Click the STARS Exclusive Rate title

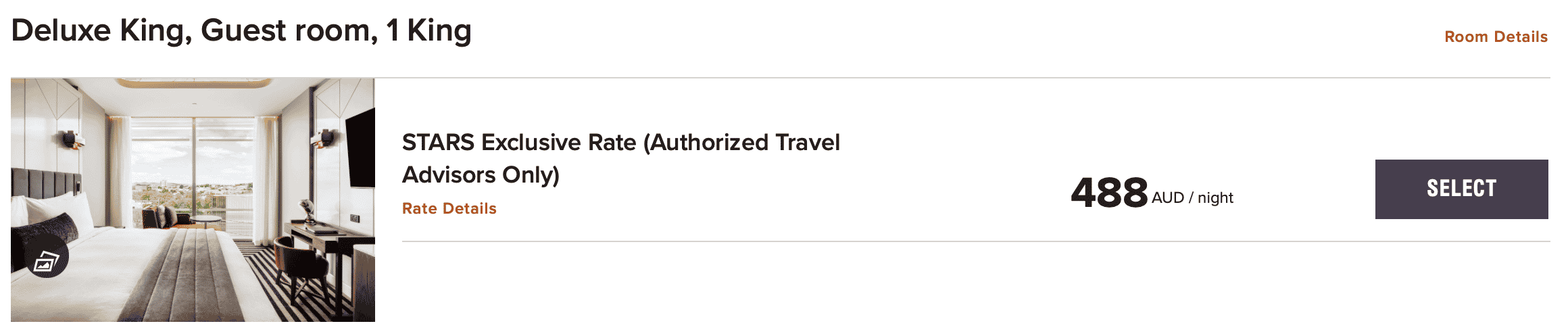pyautogui.click(x=620, y=143)
